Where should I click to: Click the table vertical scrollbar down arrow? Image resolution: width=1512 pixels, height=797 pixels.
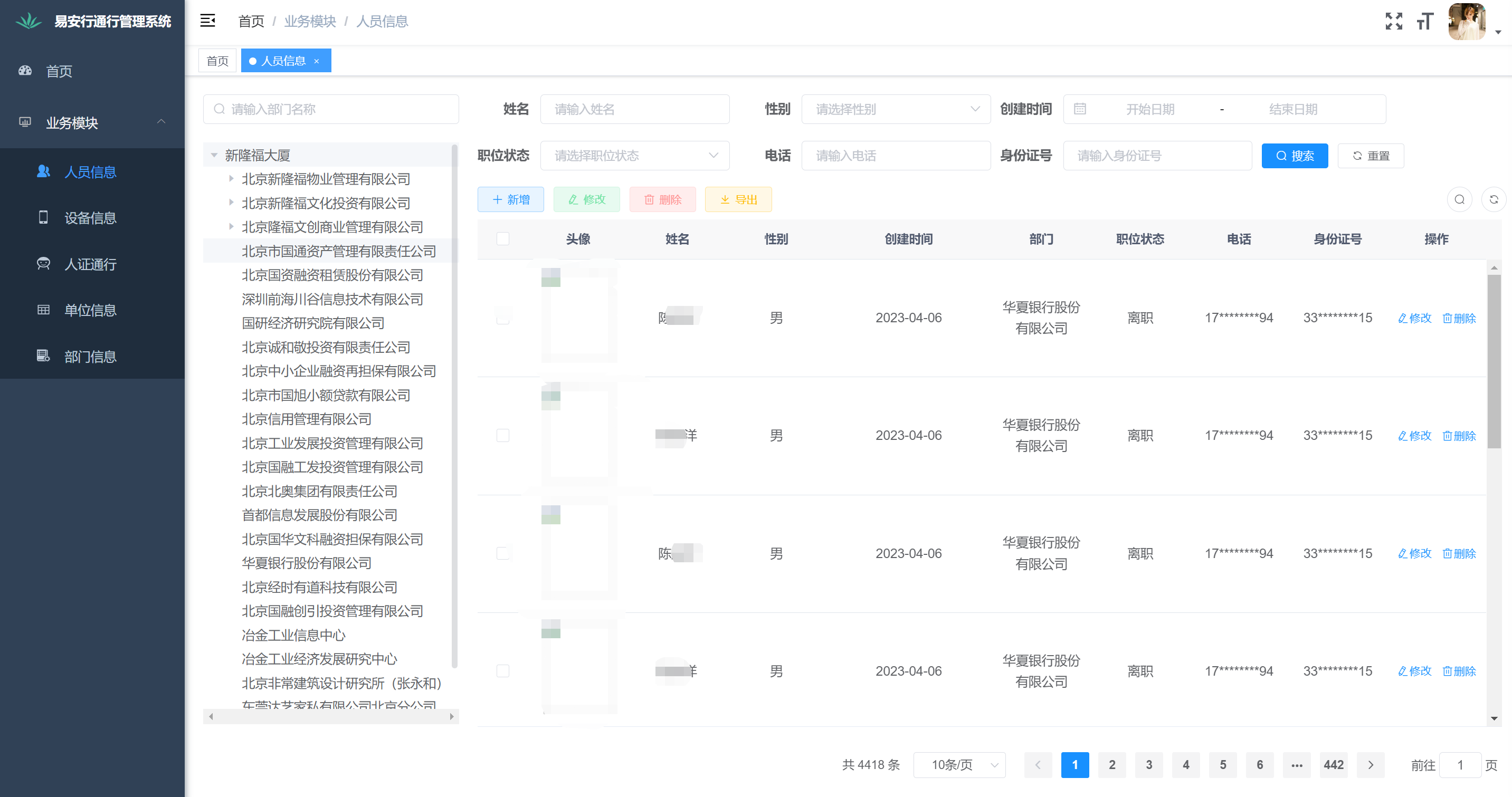1494,718
